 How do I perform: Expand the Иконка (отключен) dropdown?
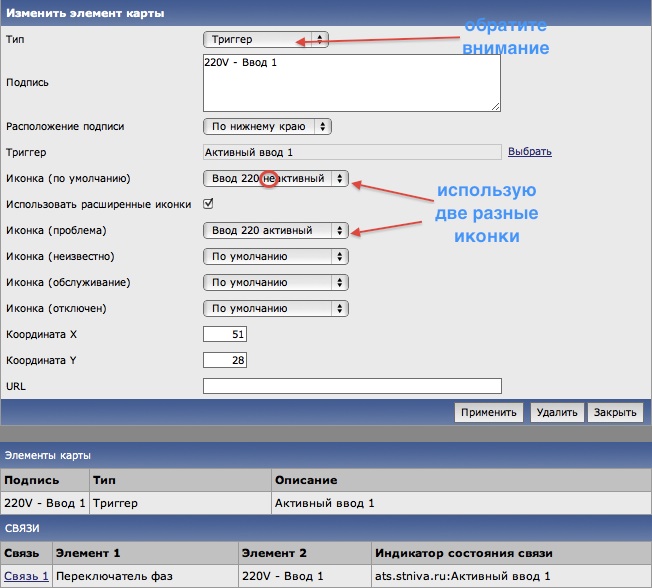tap(275, 308)
